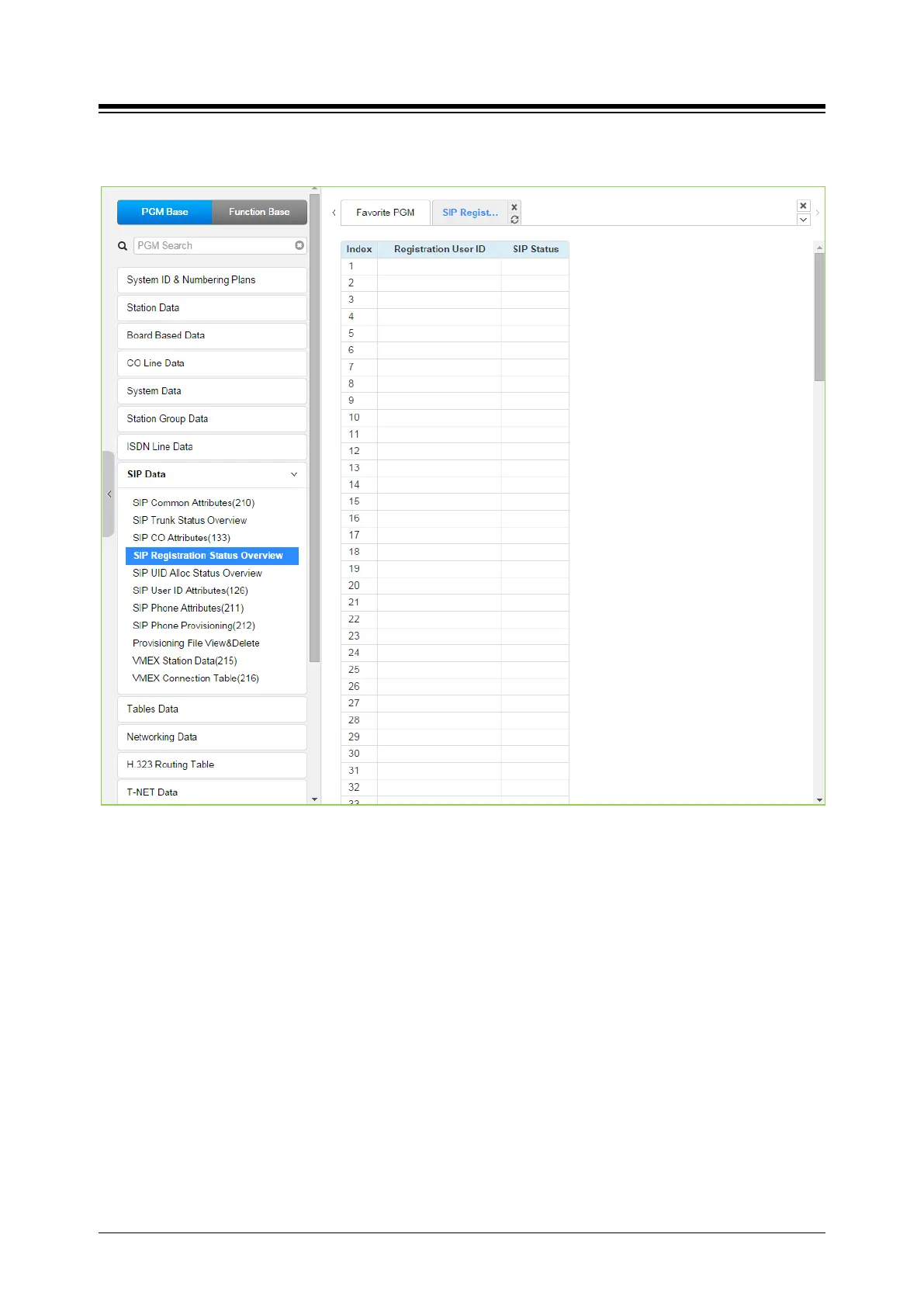
Task: Click Registration User ID column header
Action: (x=439, y=249)
